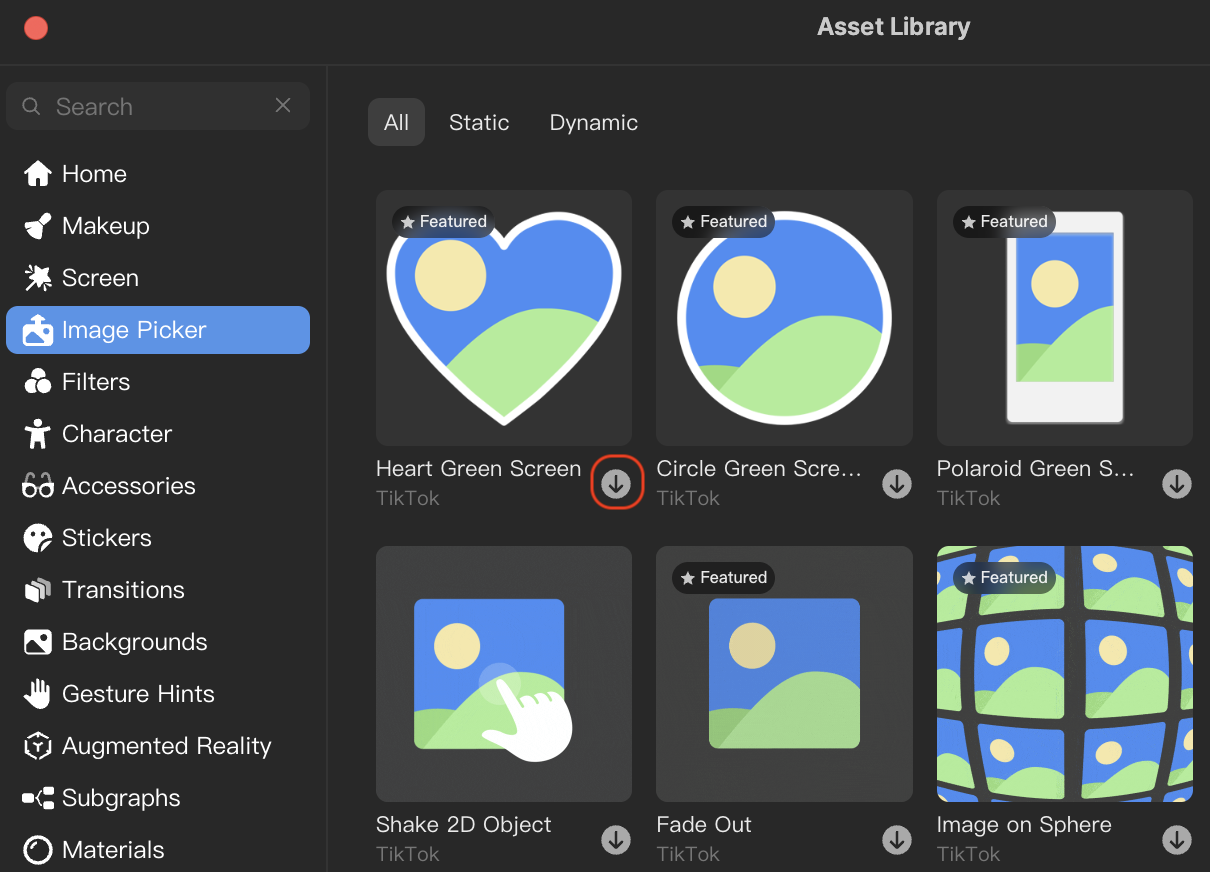Click the Transitions icon in sidebar
The width and height of the screenshot is (1210, 872).
pos(37,590)
